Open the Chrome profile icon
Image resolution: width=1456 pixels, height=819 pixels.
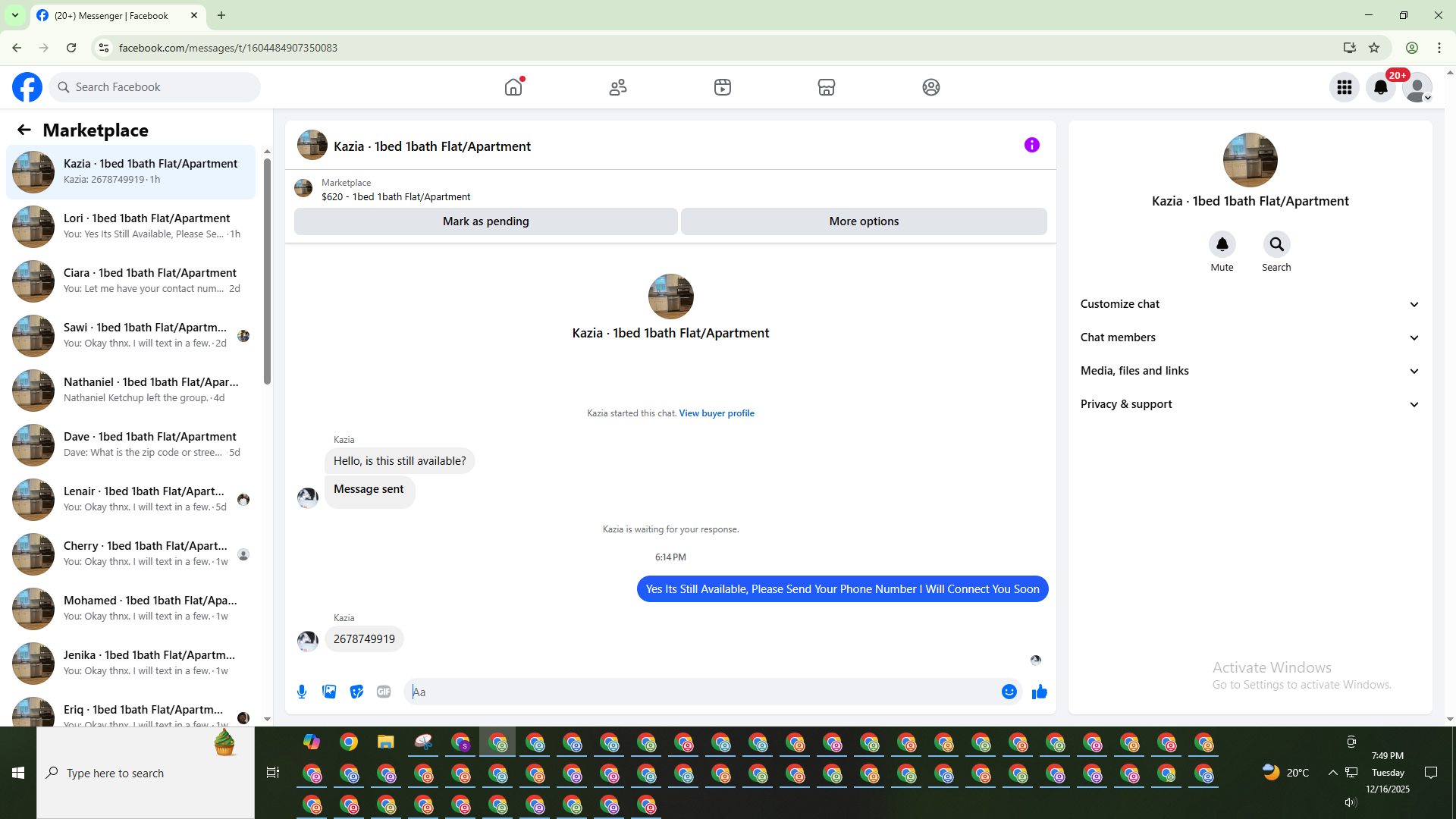[x=1412, y=48]
